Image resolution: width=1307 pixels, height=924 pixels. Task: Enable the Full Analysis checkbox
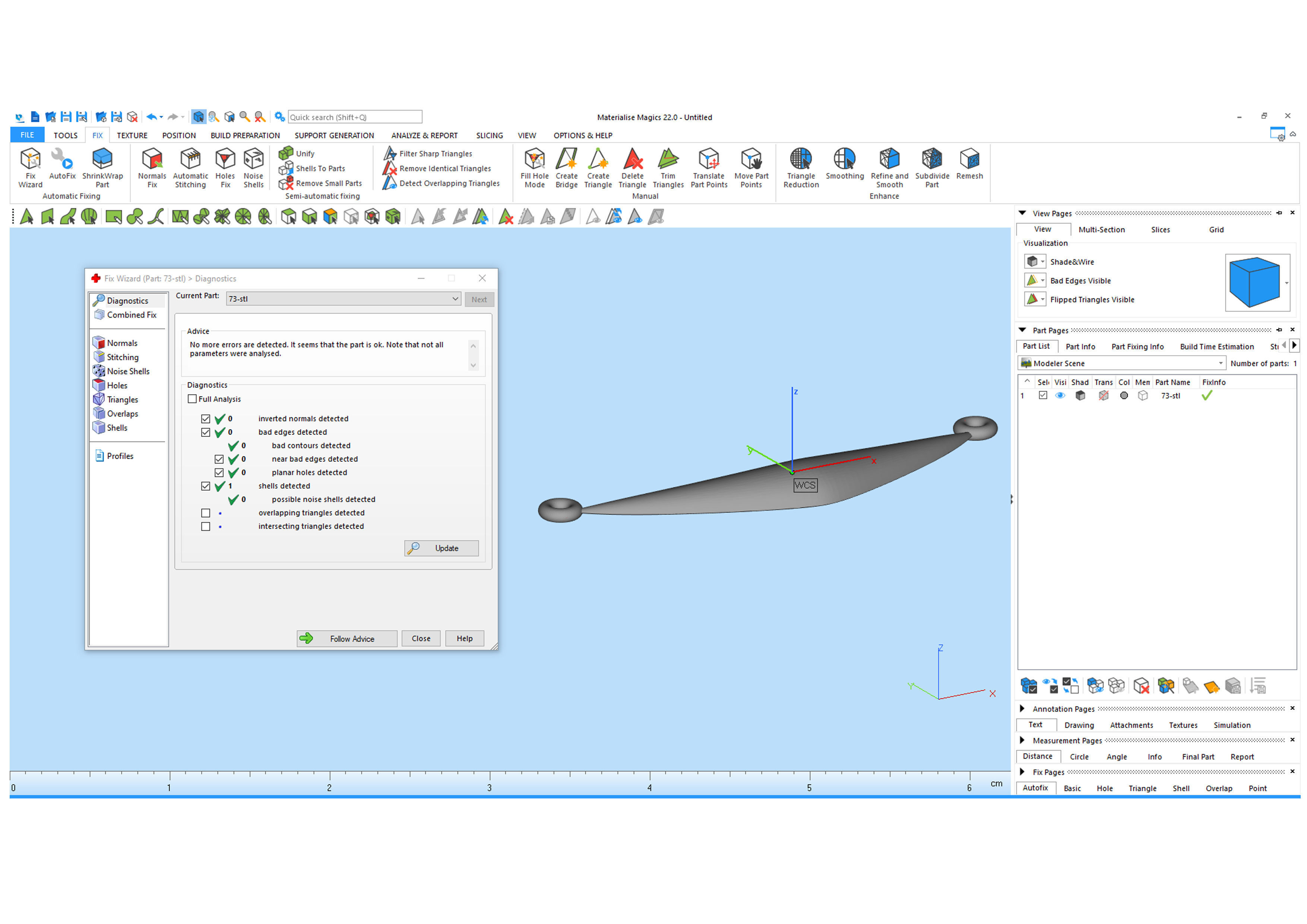192,399
